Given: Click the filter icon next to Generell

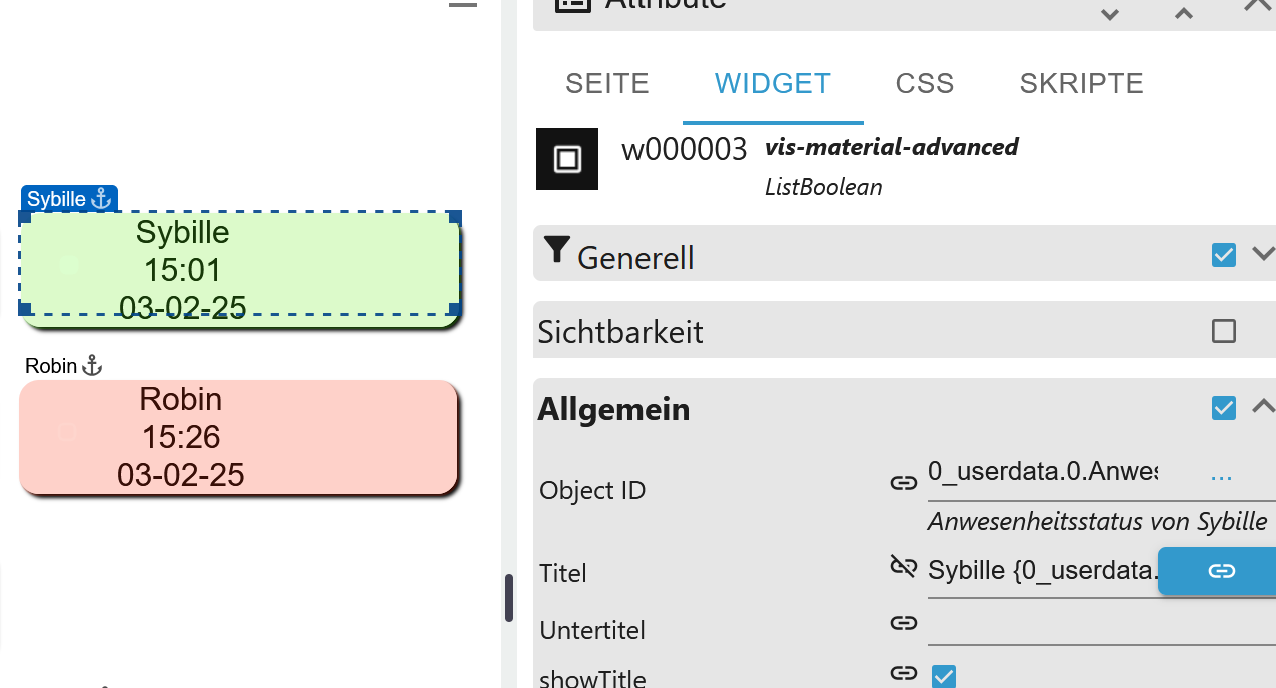Looking at the screenshot, I should (557, 251).
